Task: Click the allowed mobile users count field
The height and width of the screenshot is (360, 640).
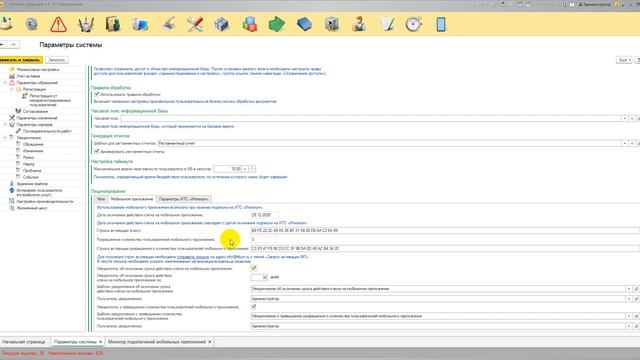Action: click(x=263, y=240)
